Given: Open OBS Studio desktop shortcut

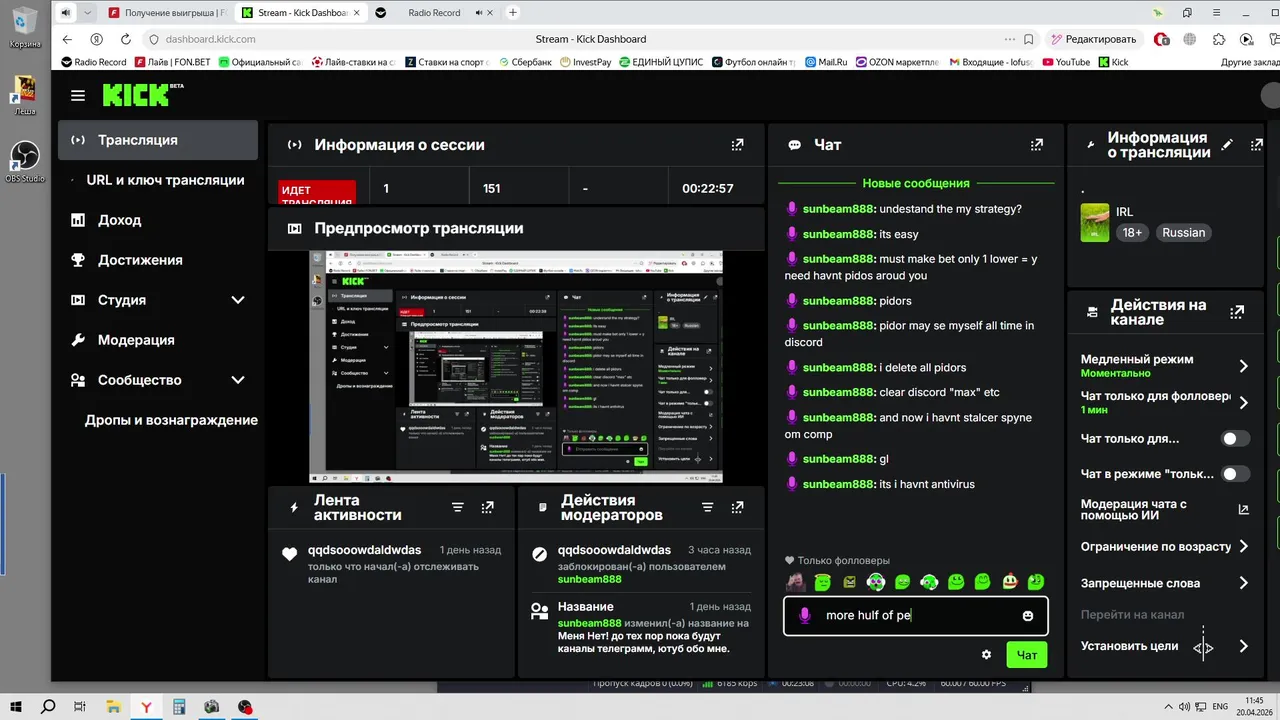Looking at the screenshot, I should tap(25, 162).
